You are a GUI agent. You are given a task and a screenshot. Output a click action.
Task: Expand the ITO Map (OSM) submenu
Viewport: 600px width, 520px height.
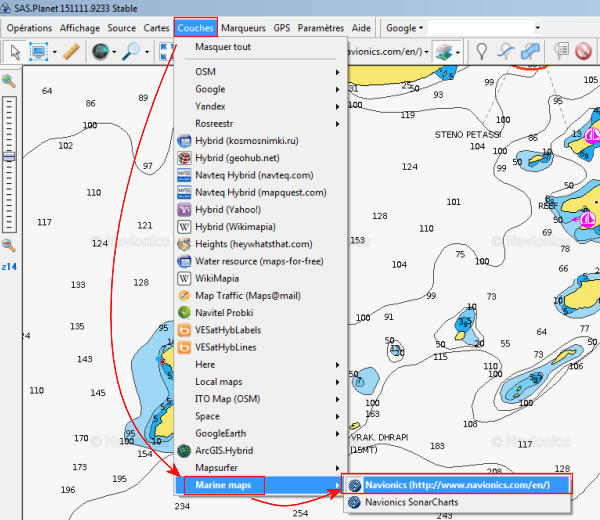click(261, 399)
